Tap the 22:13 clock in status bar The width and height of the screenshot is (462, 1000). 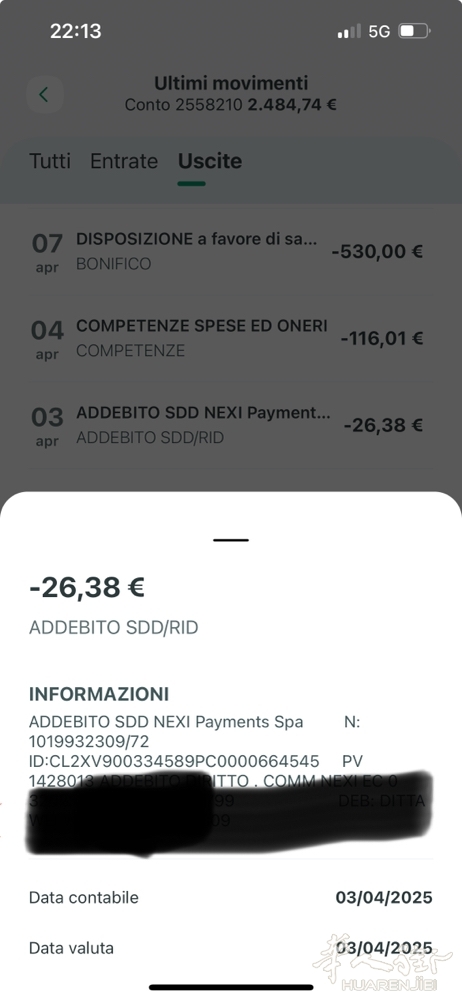76,31
